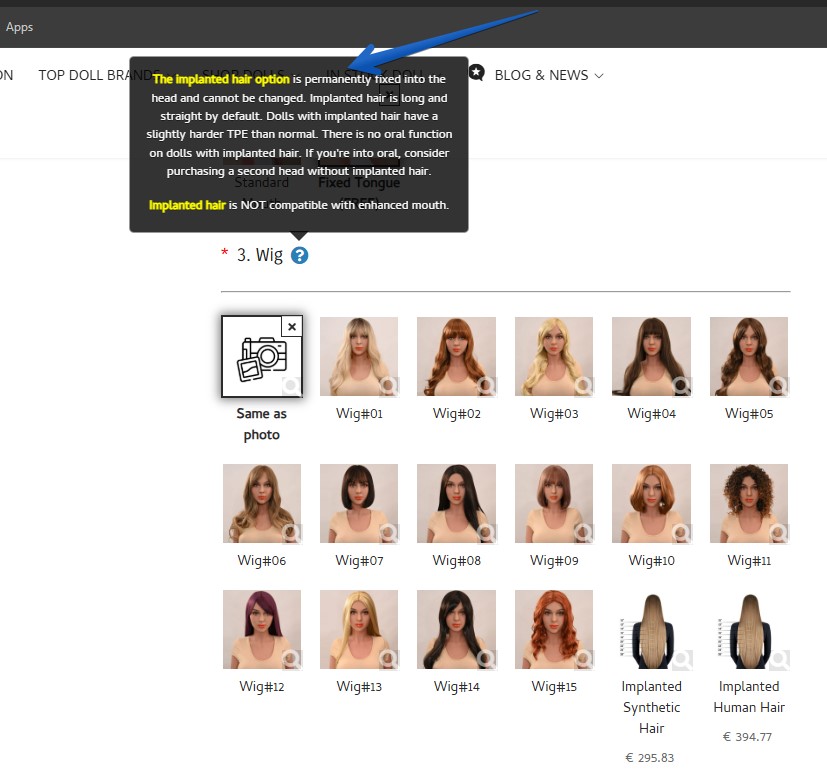Viewport: 827px width, 780px height.
Task: Click the star chat icon beside BLOG & NEWS
Action: [x=476, y=73]
